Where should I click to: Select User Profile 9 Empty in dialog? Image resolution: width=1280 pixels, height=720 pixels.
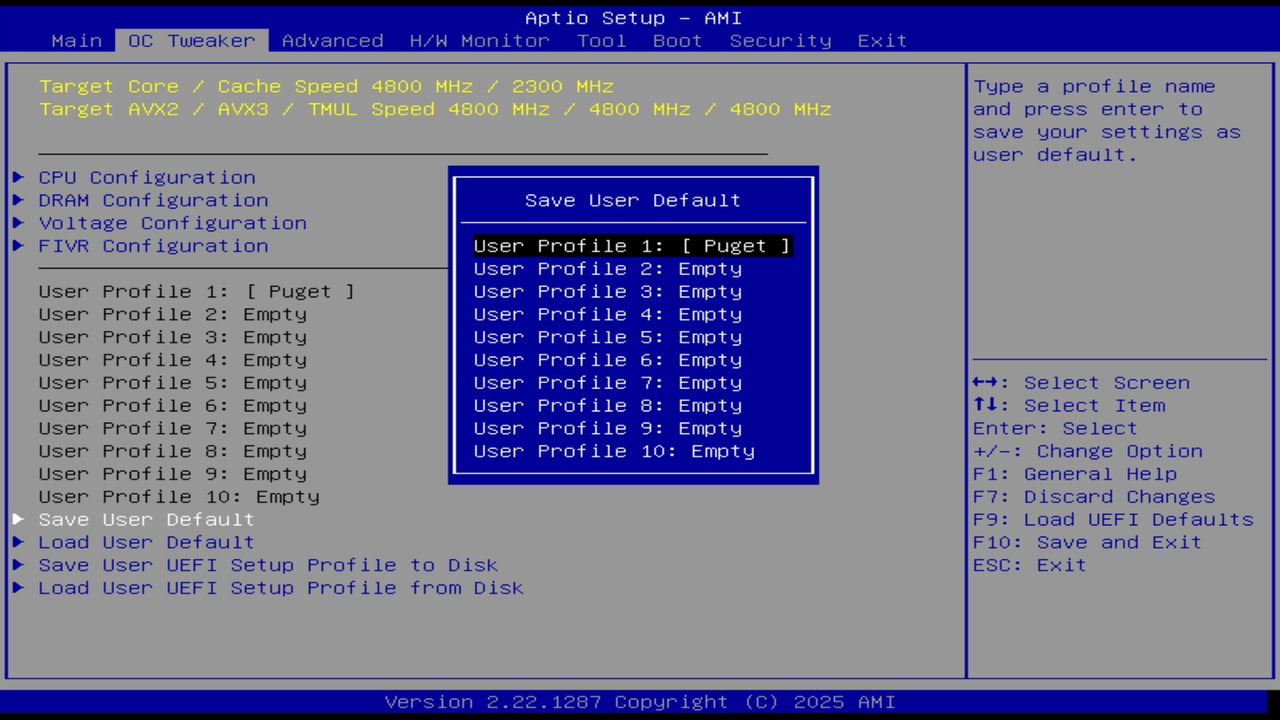[608, 428]
